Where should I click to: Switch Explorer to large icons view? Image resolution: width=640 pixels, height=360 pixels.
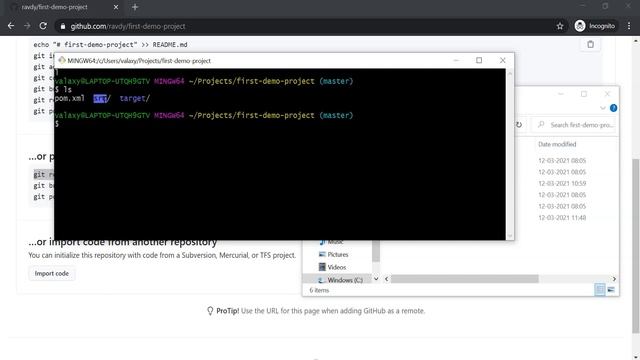pyautogui.click(x=611, y=289)
